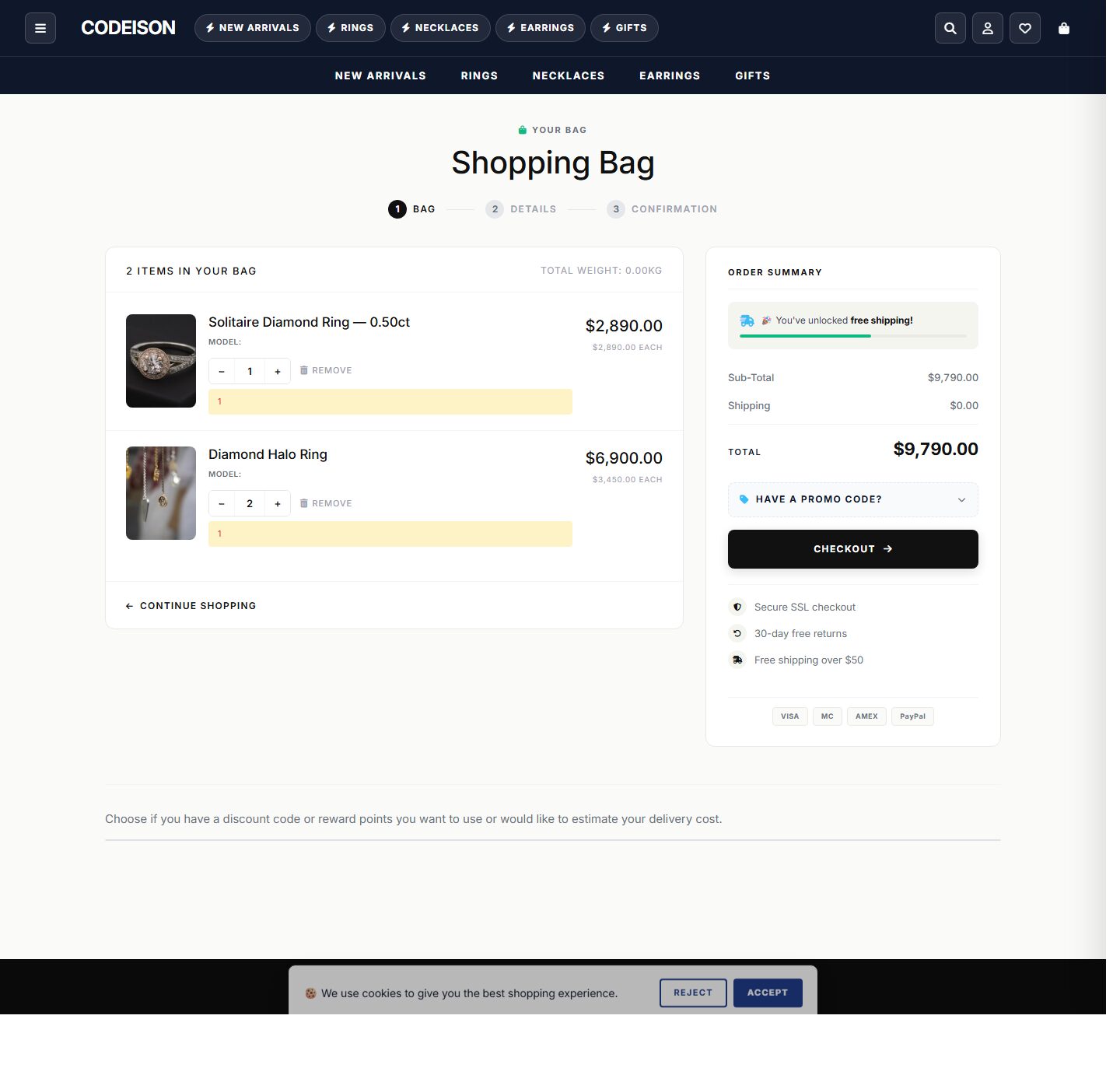Click the PayPal payment badge

coord(912,716)
